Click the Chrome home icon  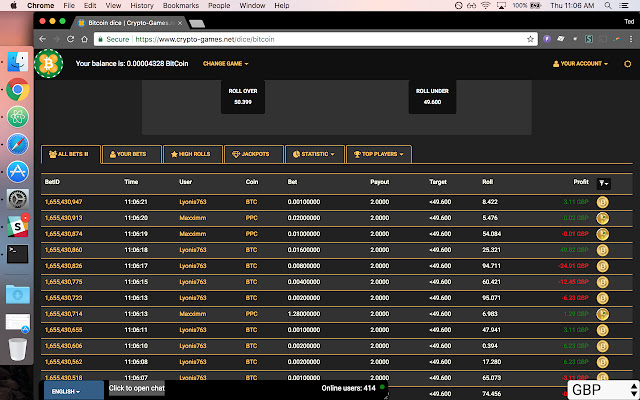point(84,39)
